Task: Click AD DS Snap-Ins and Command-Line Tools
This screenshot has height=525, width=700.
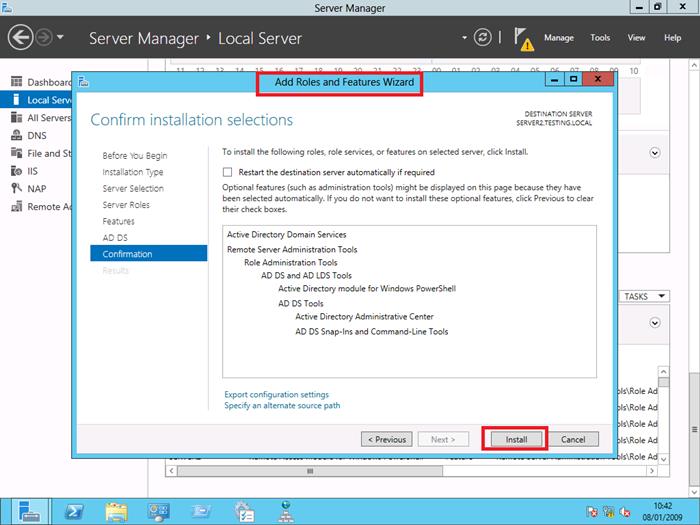Action: [371, 332]
